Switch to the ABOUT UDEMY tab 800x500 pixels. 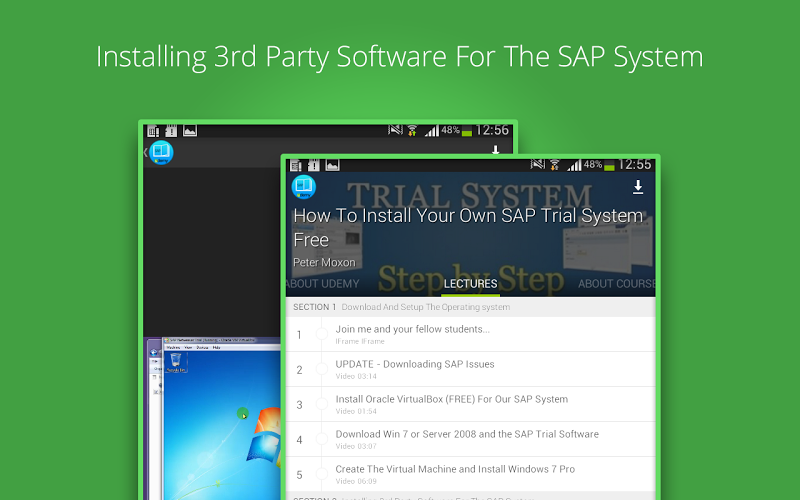(322, 284)
